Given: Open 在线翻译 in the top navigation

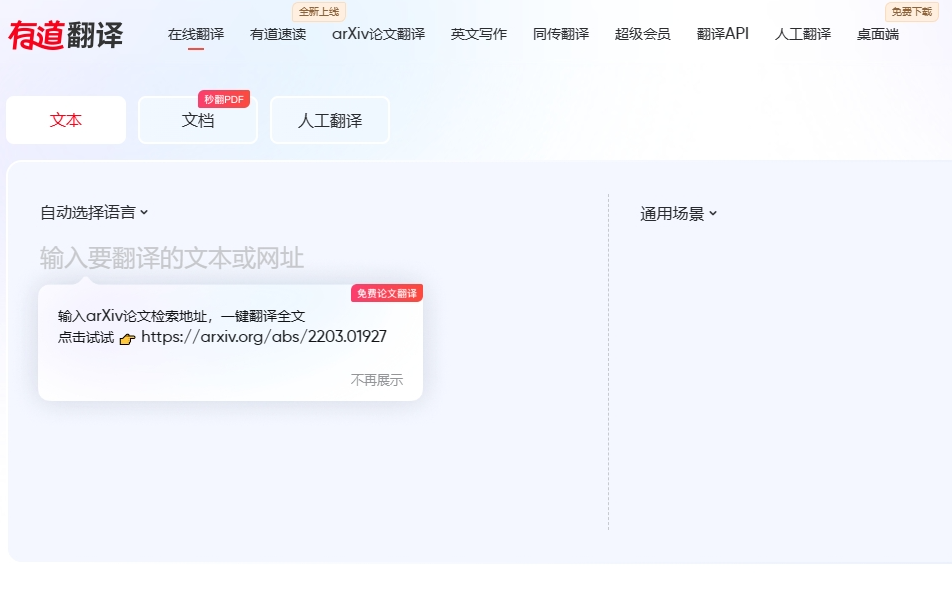Looking at the screenshot, I should click(196, 34).
